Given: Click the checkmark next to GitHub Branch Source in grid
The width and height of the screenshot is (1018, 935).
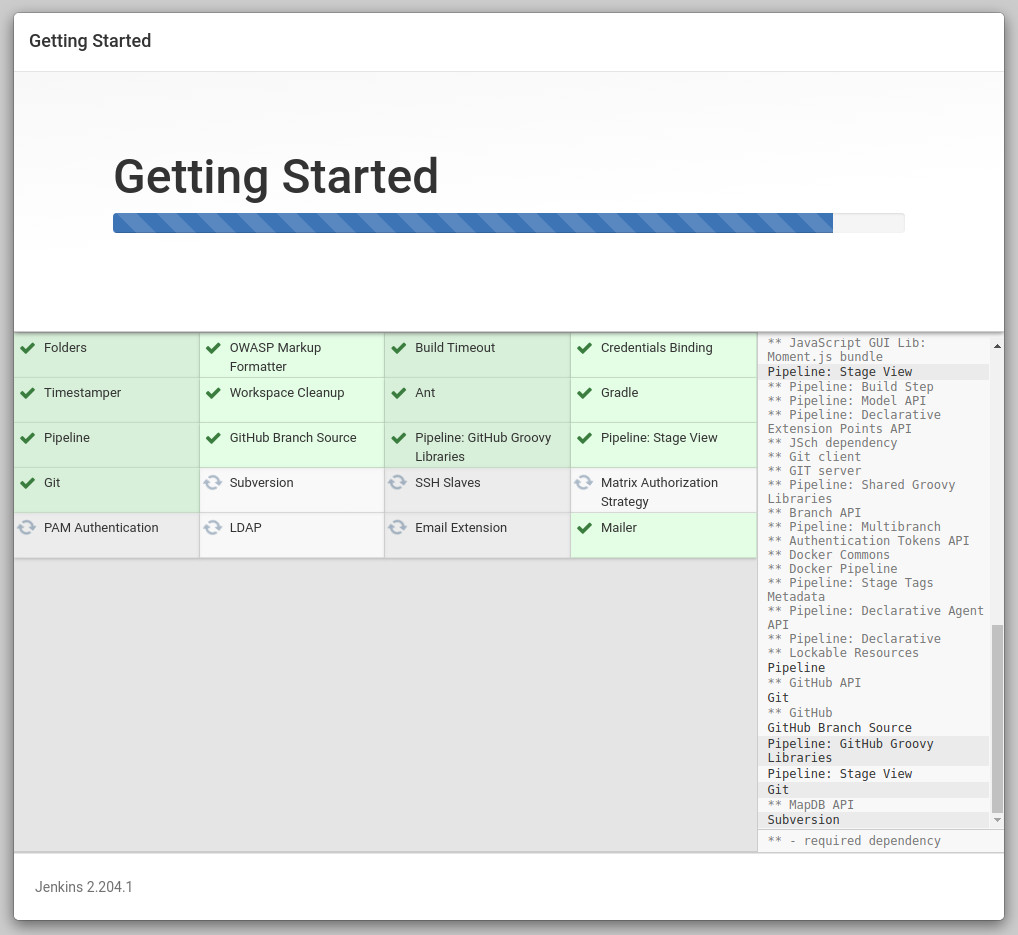Looking at the screenshot, I should pyautogui.click(x=213, y=438).
